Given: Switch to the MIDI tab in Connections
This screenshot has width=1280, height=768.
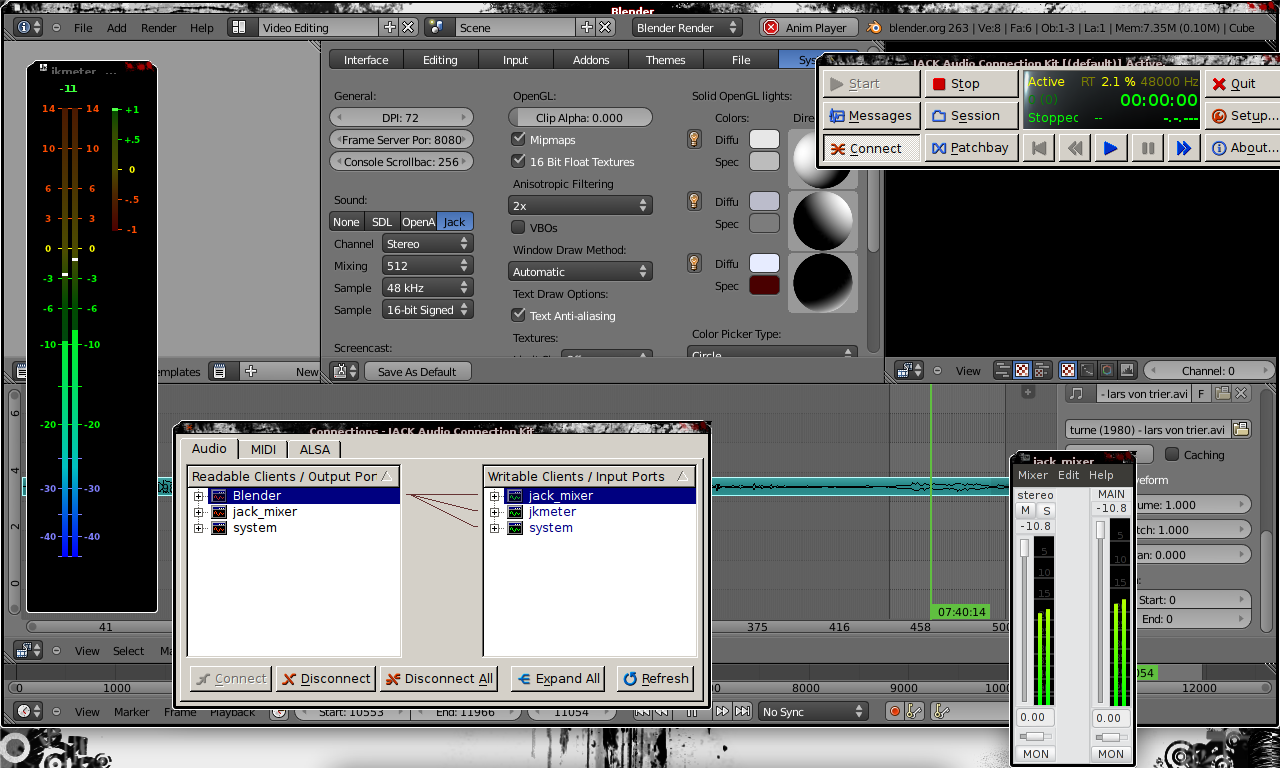Looking at the screenshot, I should click(x=263, y=450).
